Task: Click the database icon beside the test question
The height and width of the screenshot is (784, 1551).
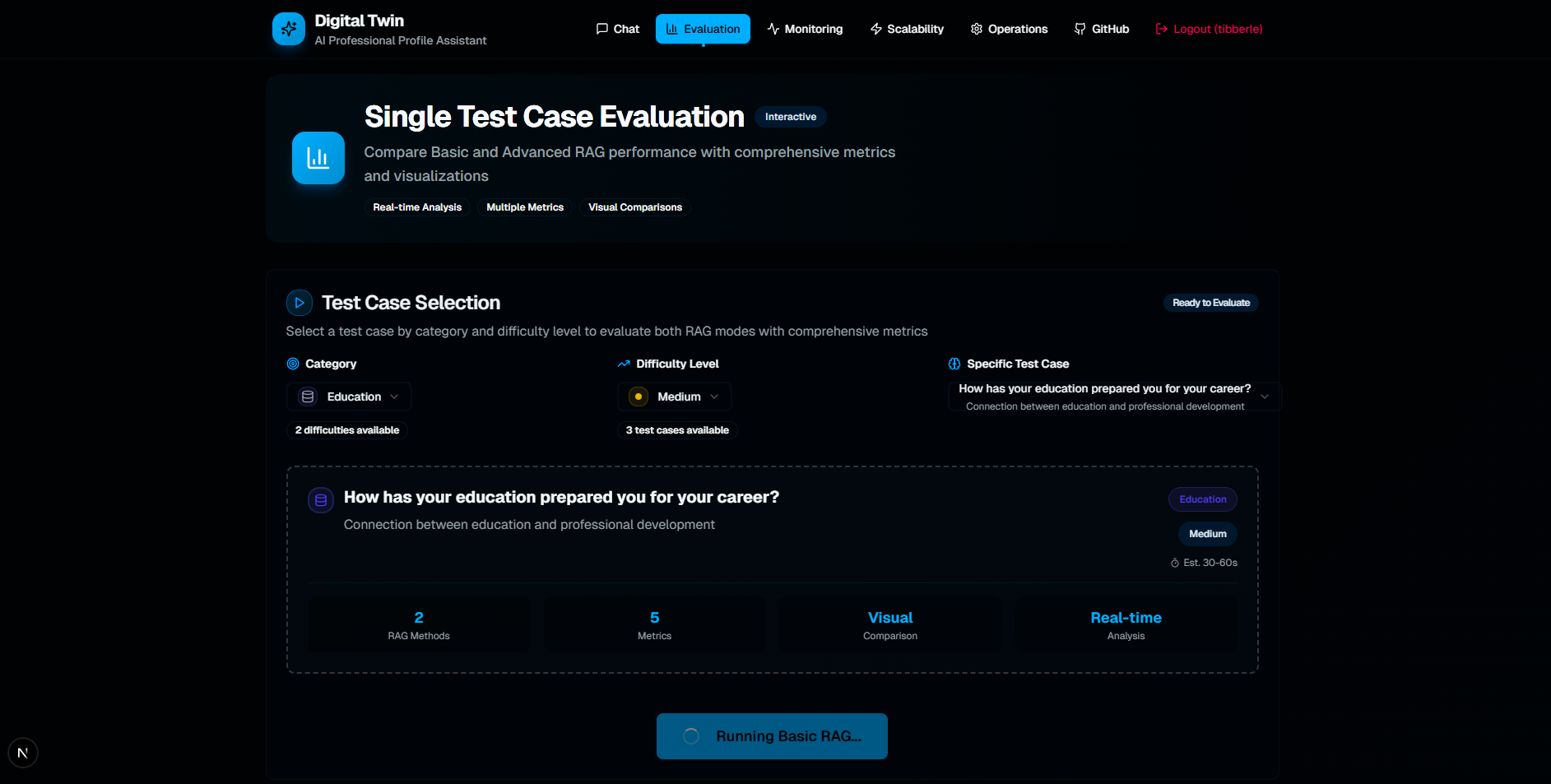Action: [x=320, y=499]
